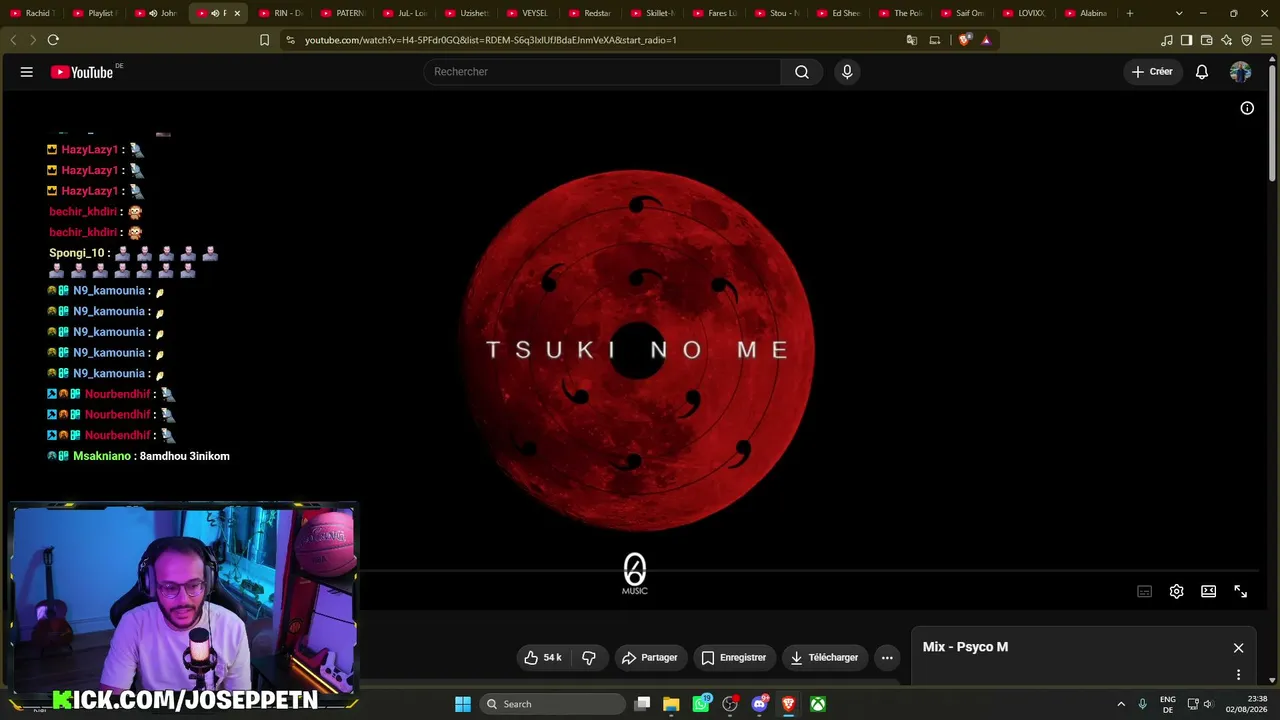The width and height of the screenshot is (1280, 720).
Task: Toggle fullscreen on the video player
Action: pyautogui.click(x=1241, y=591)
